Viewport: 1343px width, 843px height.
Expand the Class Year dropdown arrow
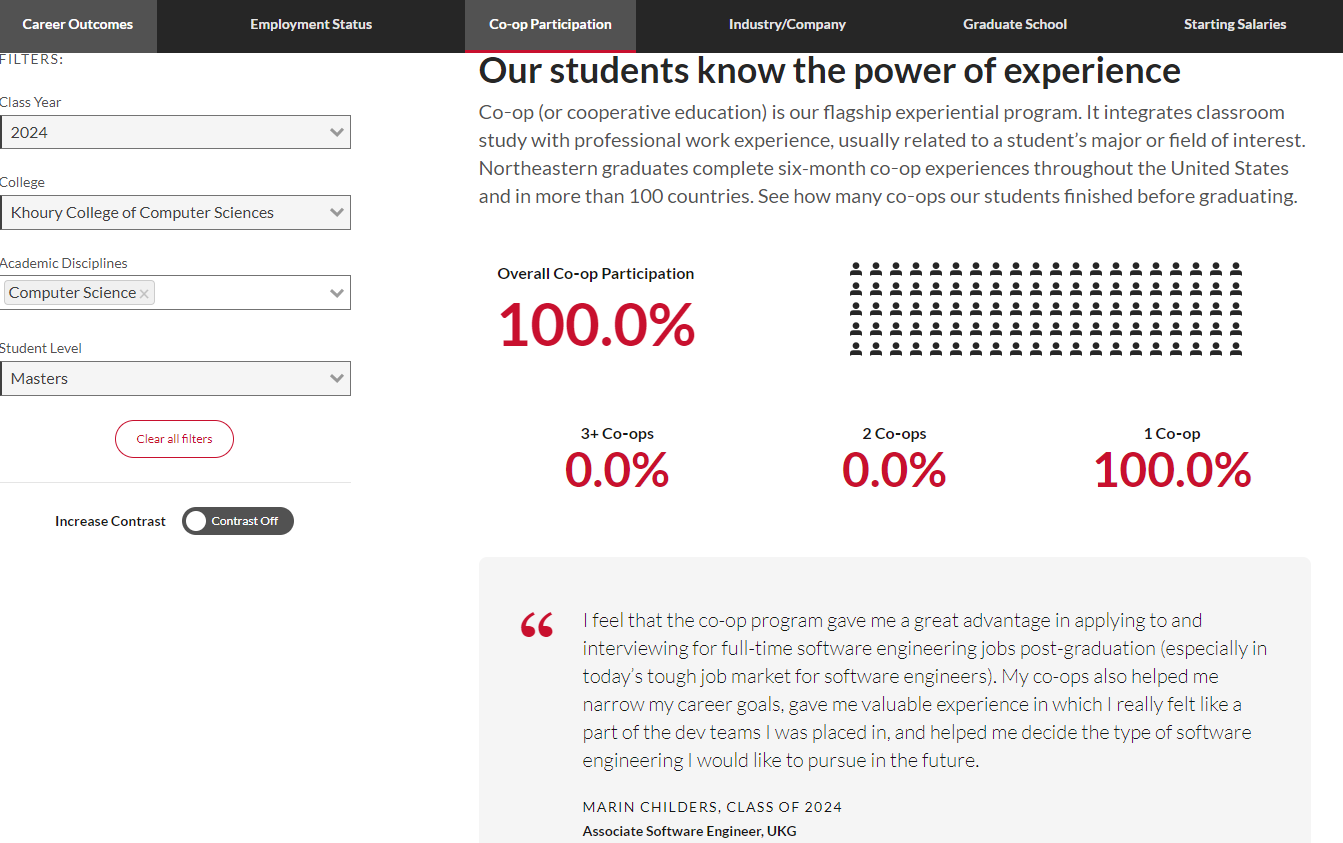point(337,132)
